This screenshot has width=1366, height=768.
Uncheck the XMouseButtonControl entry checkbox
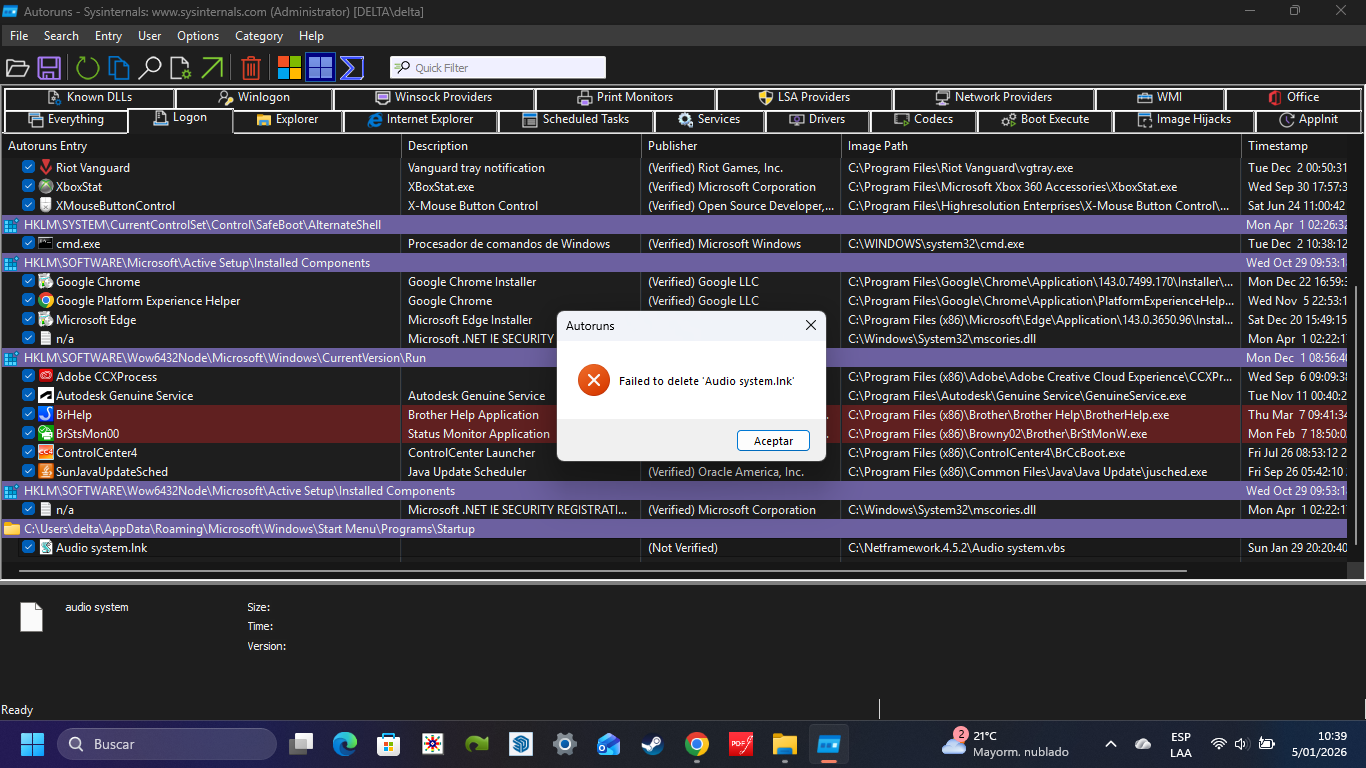point(29,206)
